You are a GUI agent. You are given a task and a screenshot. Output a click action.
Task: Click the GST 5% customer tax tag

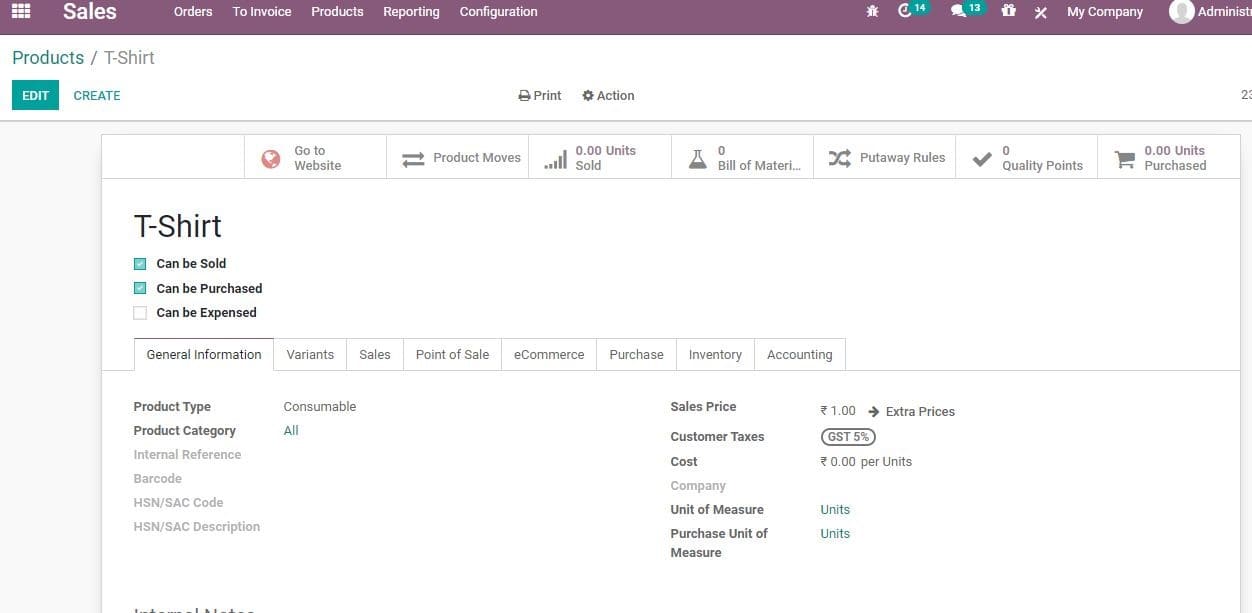coord(847,436)
